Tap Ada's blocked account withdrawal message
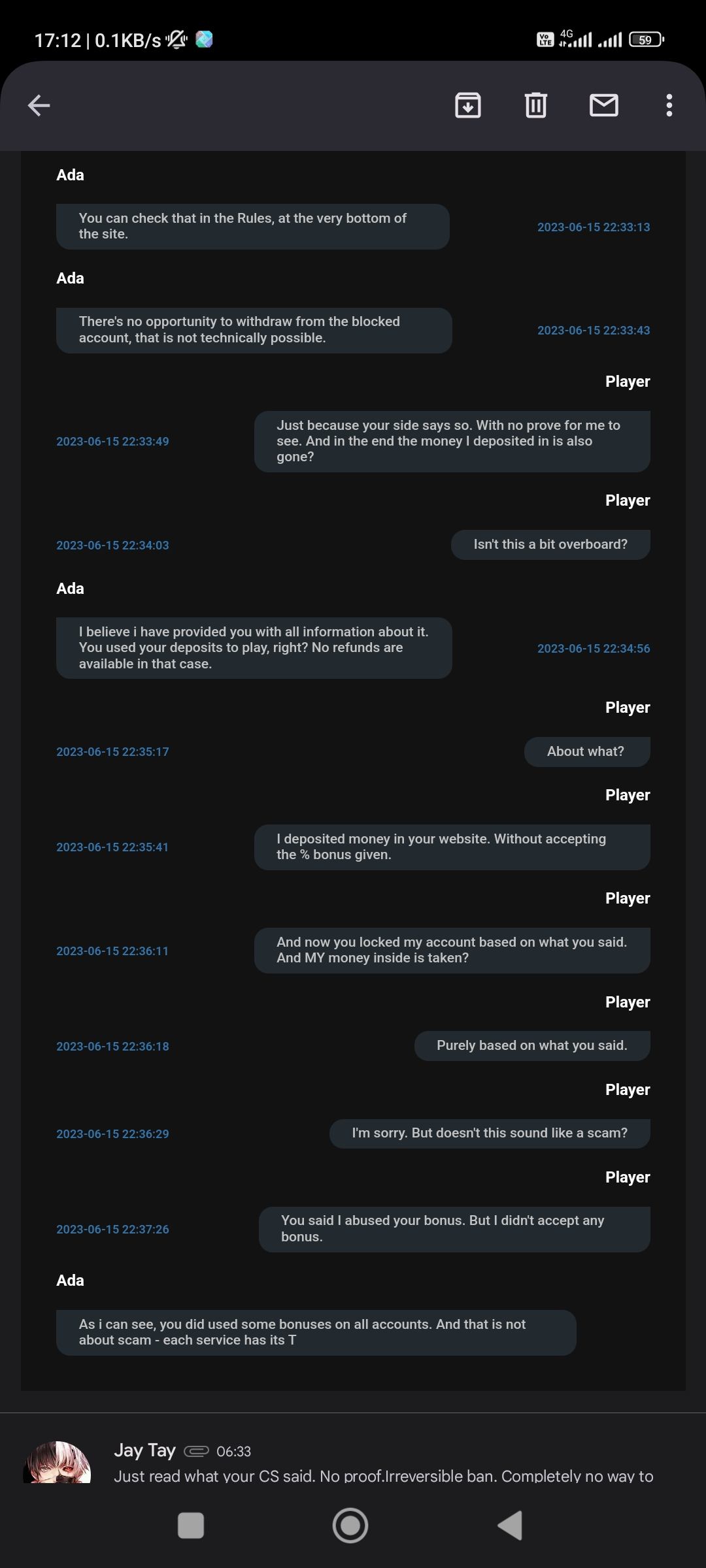Screen dimensions: 706x1568 tap(254, 330)
